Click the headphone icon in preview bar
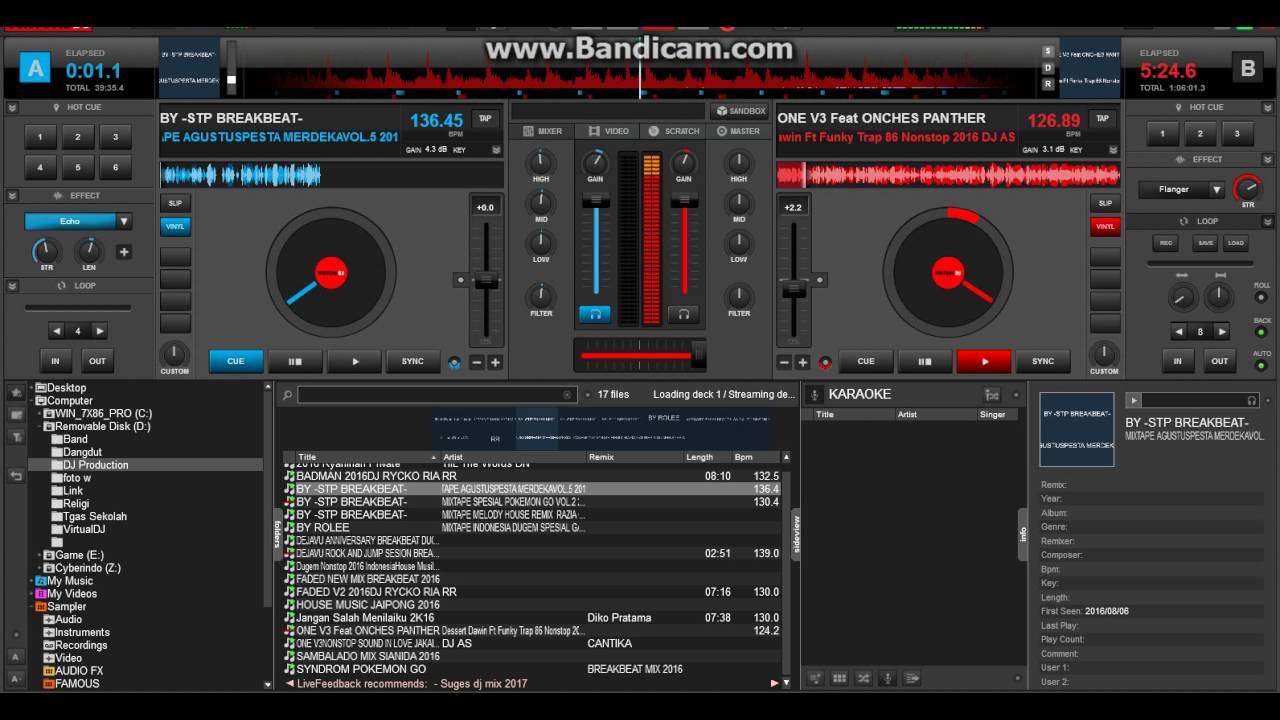 (x=1251, y=400)
